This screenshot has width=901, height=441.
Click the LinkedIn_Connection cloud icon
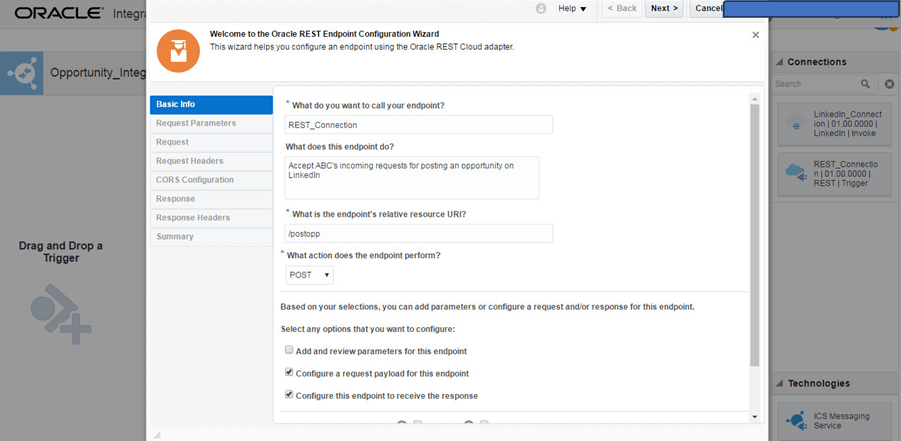(796, 124)
